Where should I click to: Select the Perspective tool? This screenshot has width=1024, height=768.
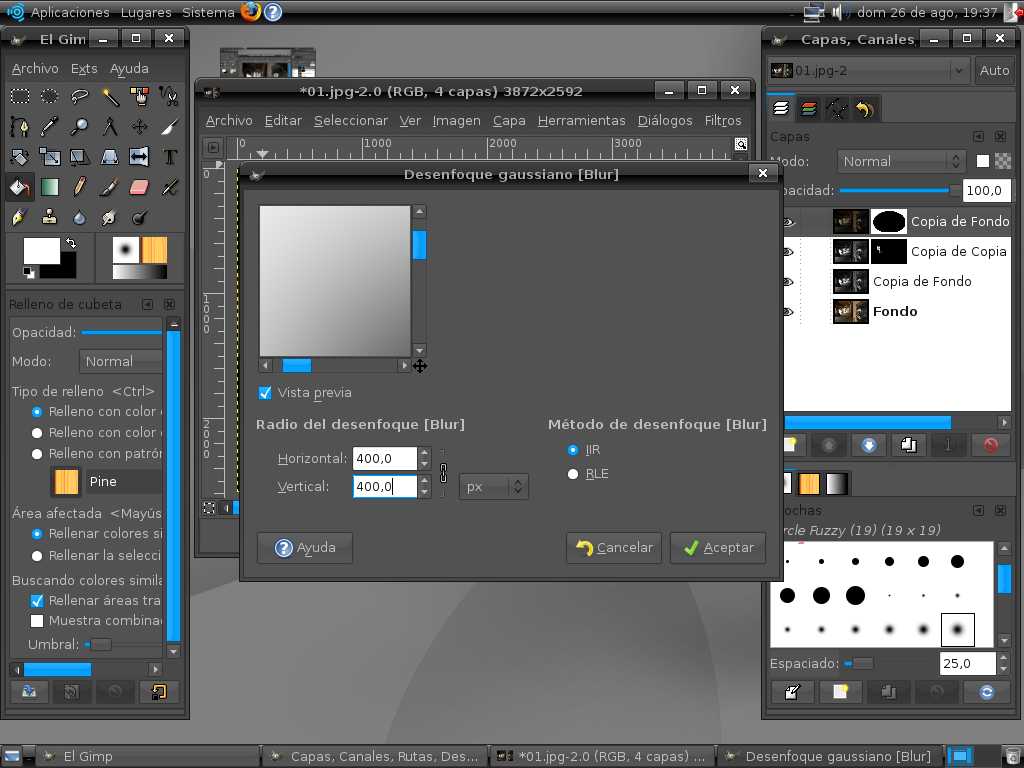(x=110, y=157)
